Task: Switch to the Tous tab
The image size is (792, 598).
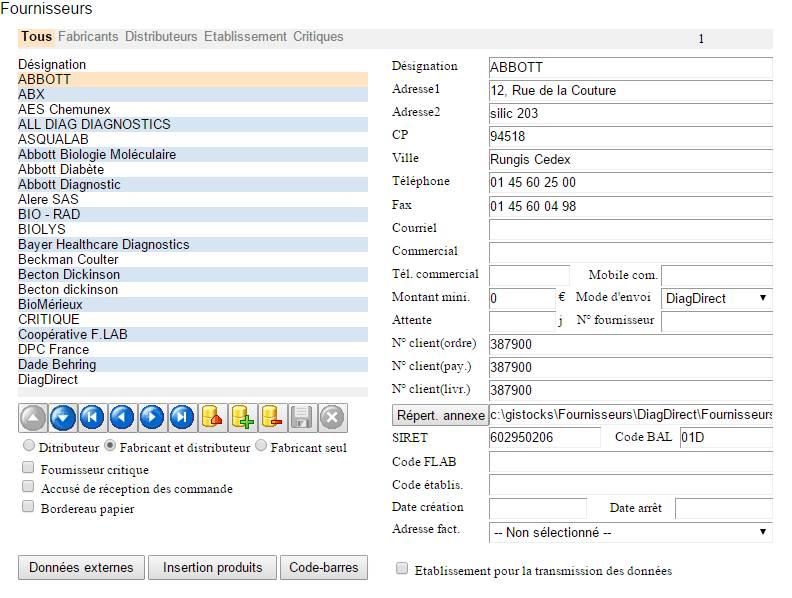Action: 36,37
